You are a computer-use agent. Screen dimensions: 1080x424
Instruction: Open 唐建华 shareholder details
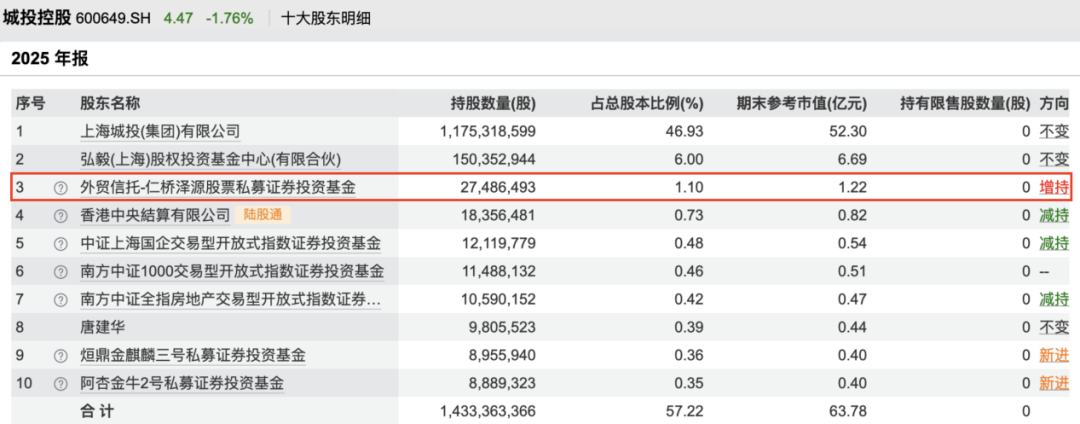[104, 327]
